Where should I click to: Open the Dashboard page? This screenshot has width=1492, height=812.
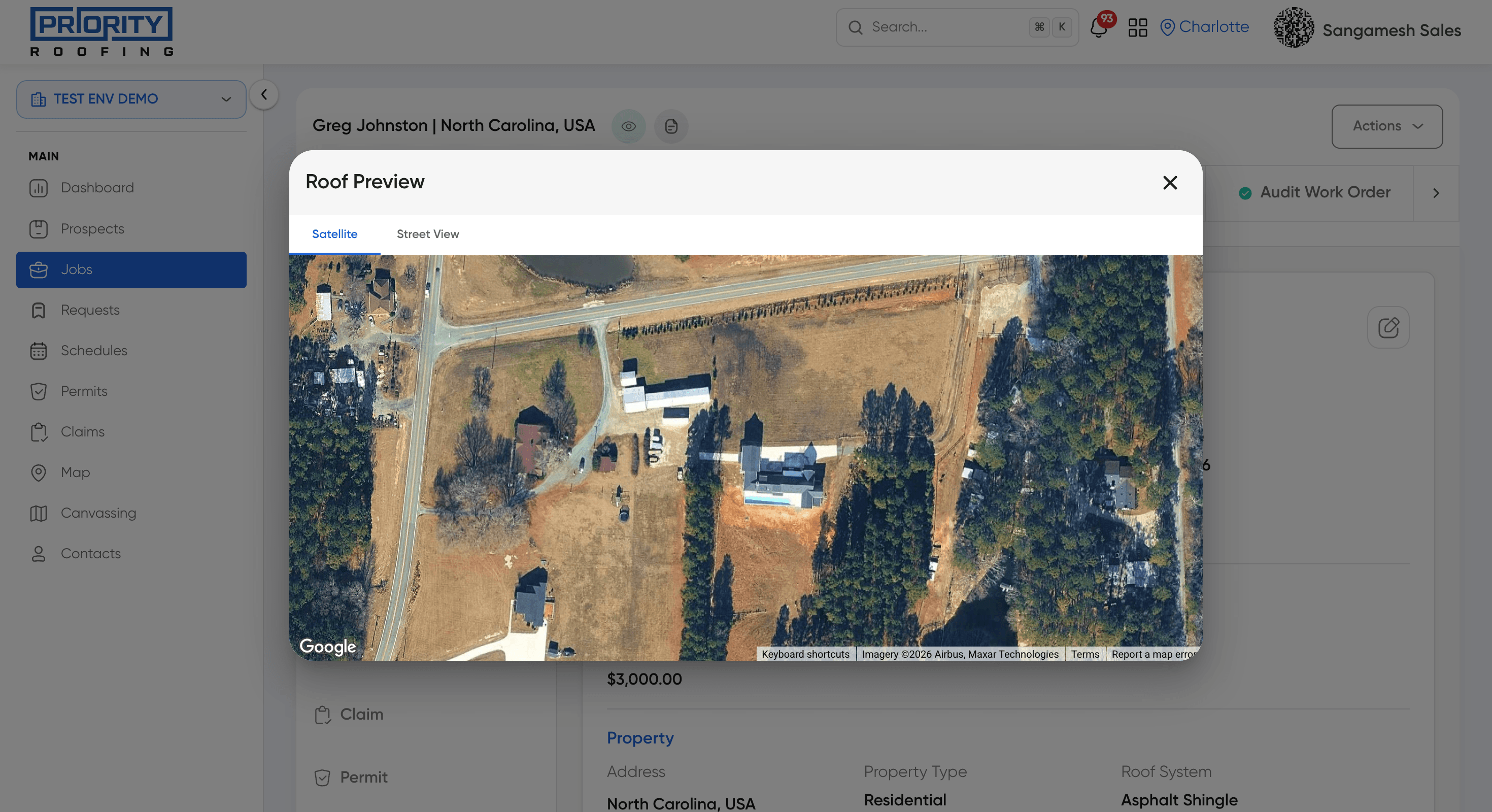coord(131,188)
